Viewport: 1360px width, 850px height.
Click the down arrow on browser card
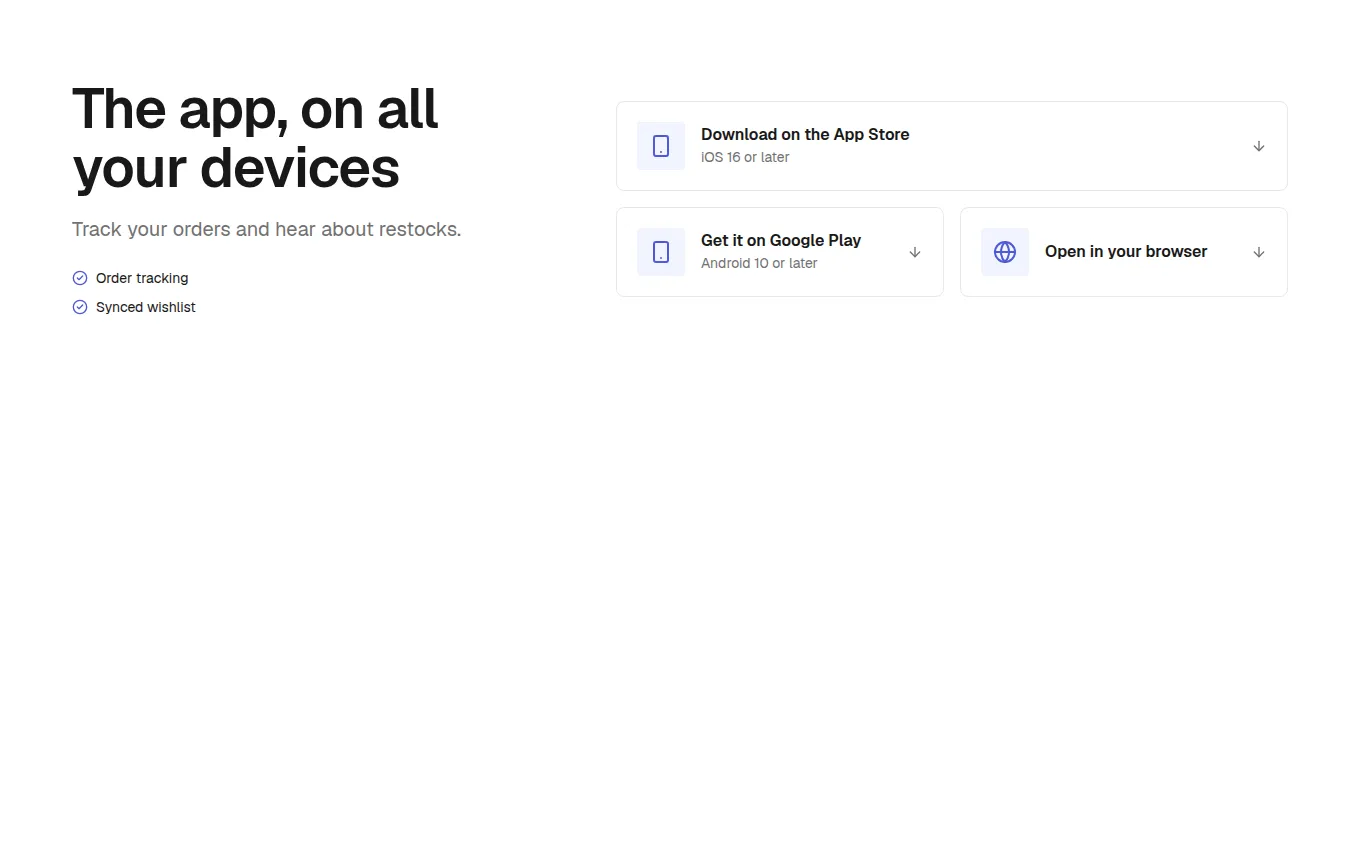(x=1259, y=252)
